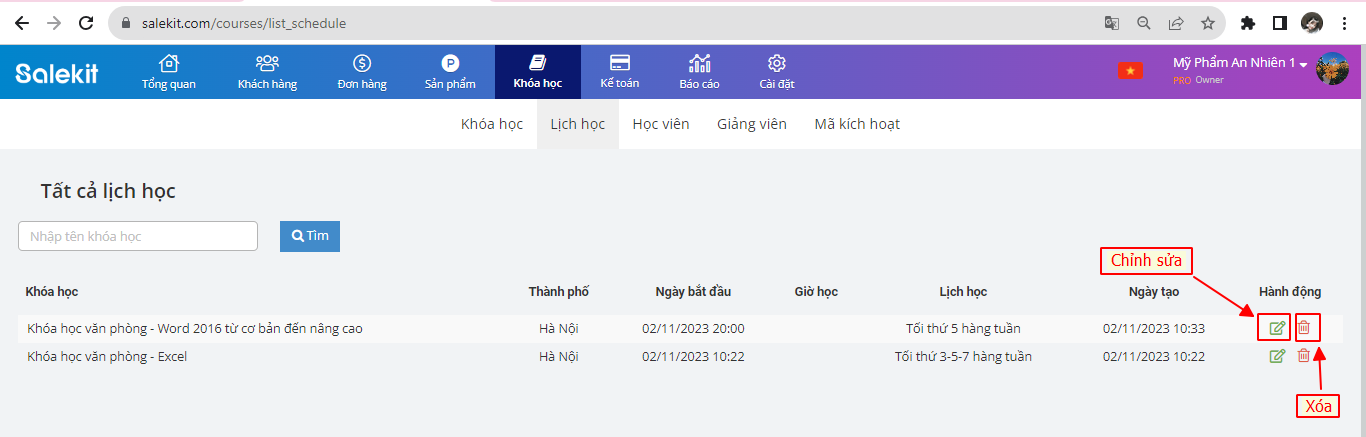Open Mã kích hoạt sub-tab
The image size is (1366, 437).
click(x=856, y=124)
